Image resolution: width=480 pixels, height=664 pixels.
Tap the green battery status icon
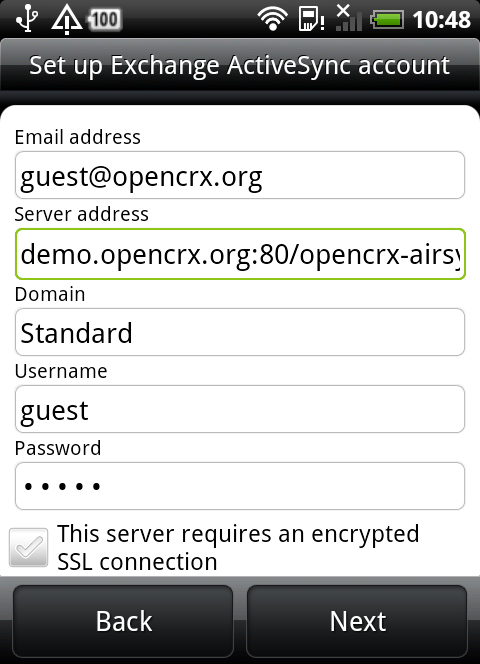tap(387, 20)
